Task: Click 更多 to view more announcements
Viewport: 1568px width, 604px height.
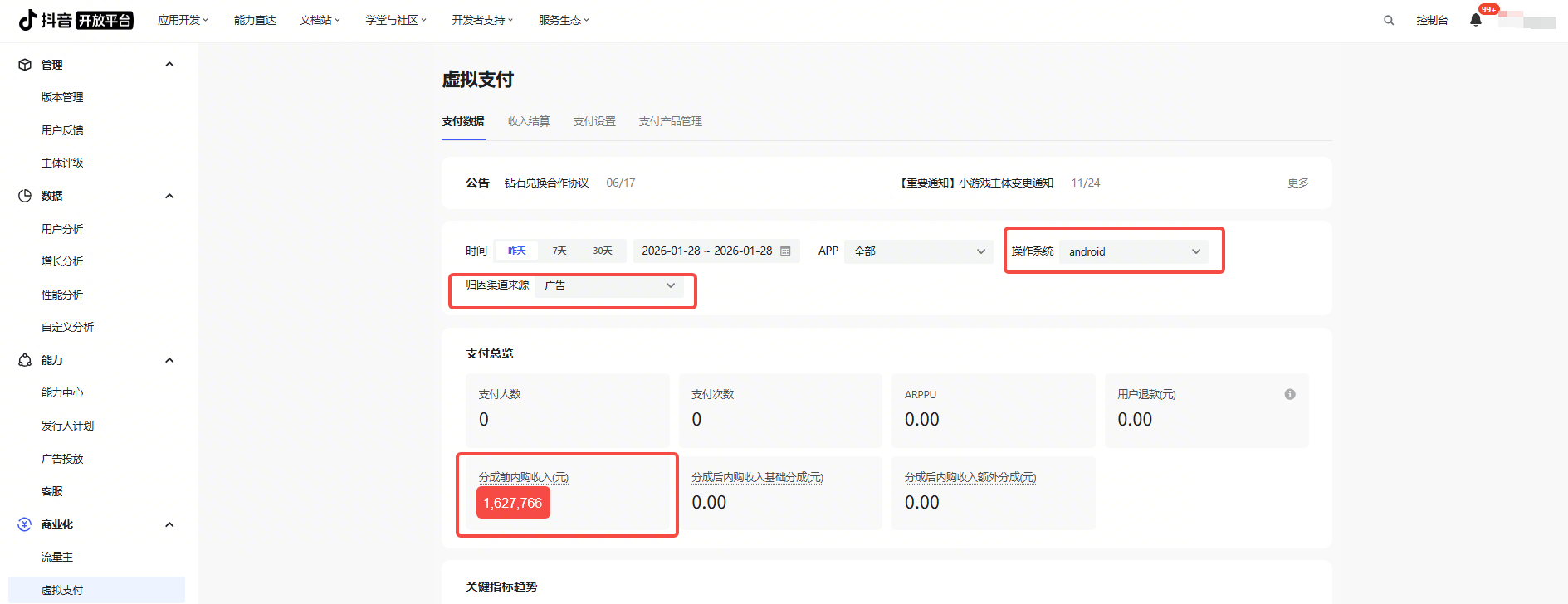Action: point(1297,183)
